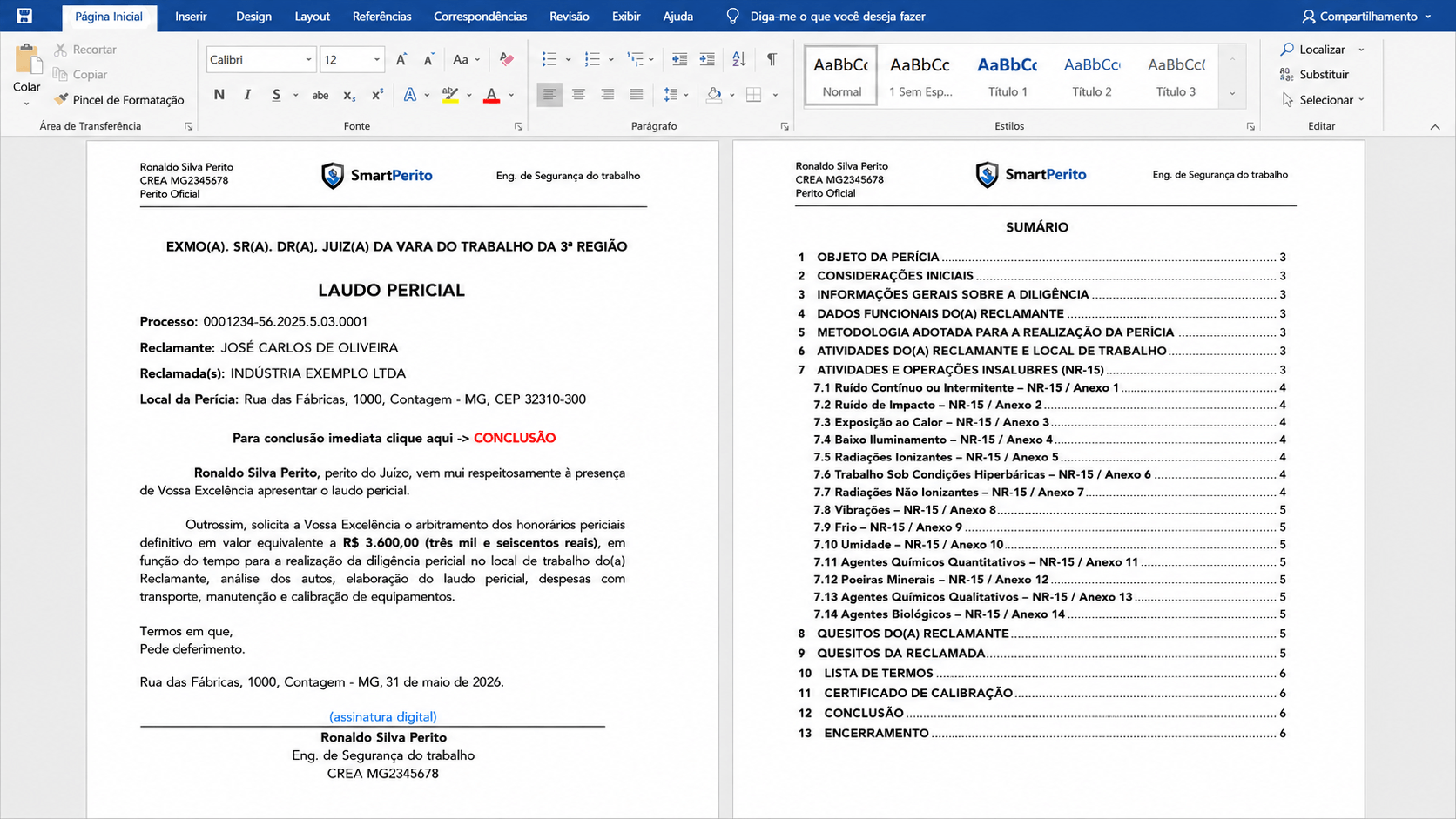The image size is (1456, 819).
Task: Apply bullet list formatting
Action: [x=549, y=59]
